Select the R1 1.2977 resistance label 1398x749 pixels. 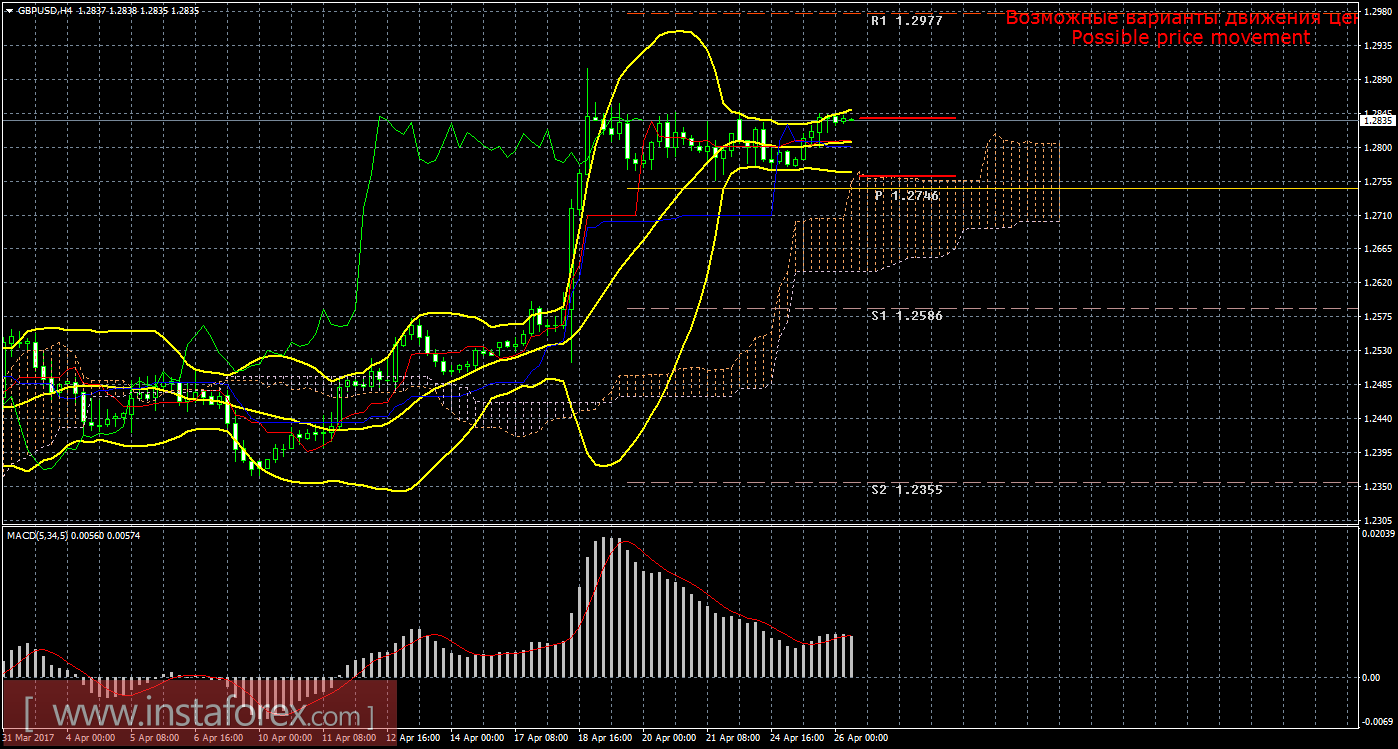(906, 20)
